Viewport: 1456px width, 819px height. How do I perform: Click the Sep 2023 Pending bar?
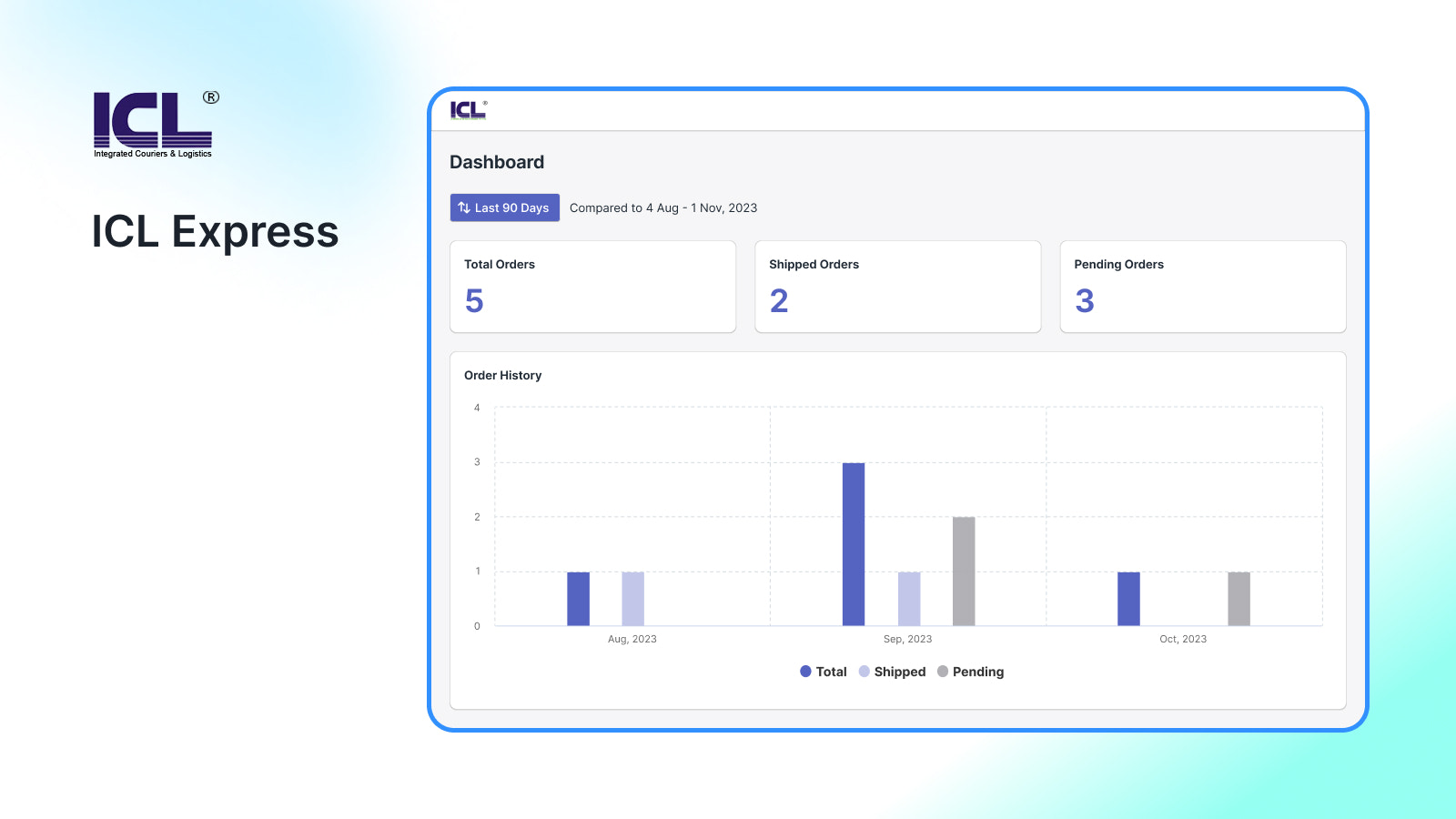(x=964, y=571)
